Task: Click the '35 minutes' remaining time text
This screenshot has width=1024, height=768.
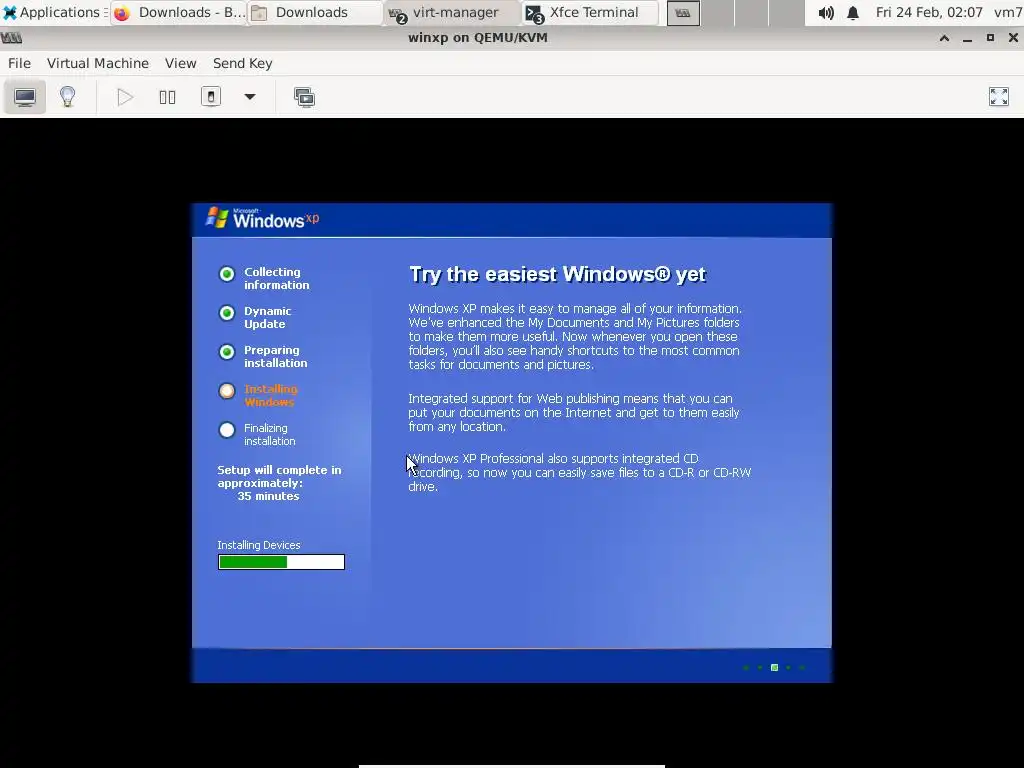Action: tap(268, 496)
